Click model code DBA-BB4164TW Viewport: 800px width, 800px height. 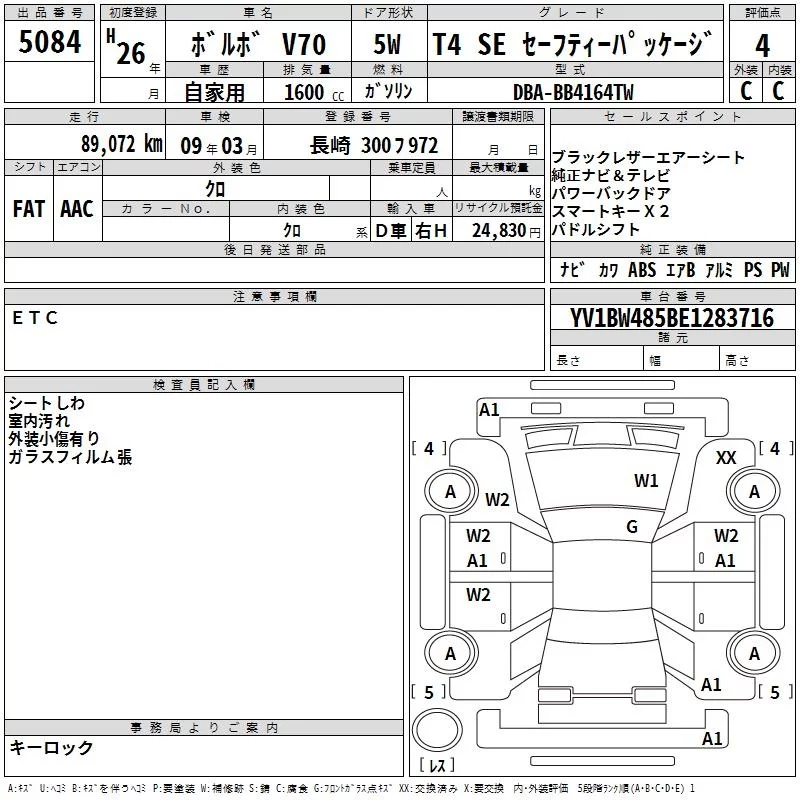coord(573,92)
